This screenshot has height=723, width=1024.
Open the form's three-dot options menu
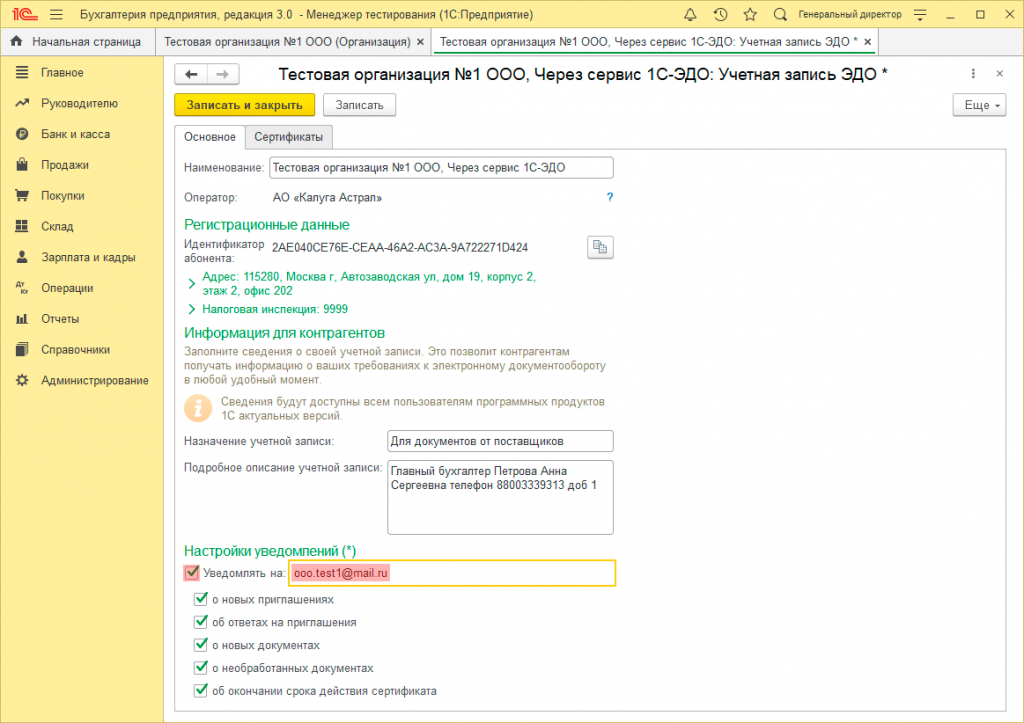973,74
